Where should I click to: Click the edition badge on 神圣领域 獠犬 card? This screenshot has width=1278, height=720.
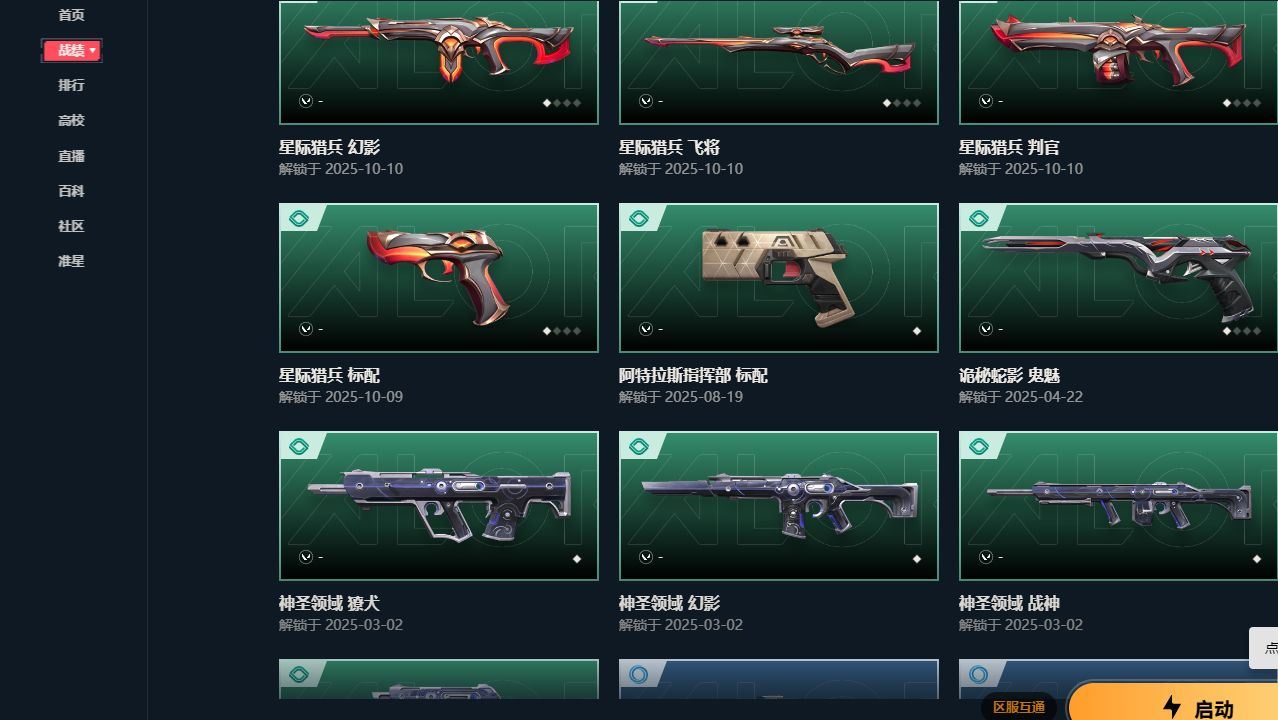[298, 446]
